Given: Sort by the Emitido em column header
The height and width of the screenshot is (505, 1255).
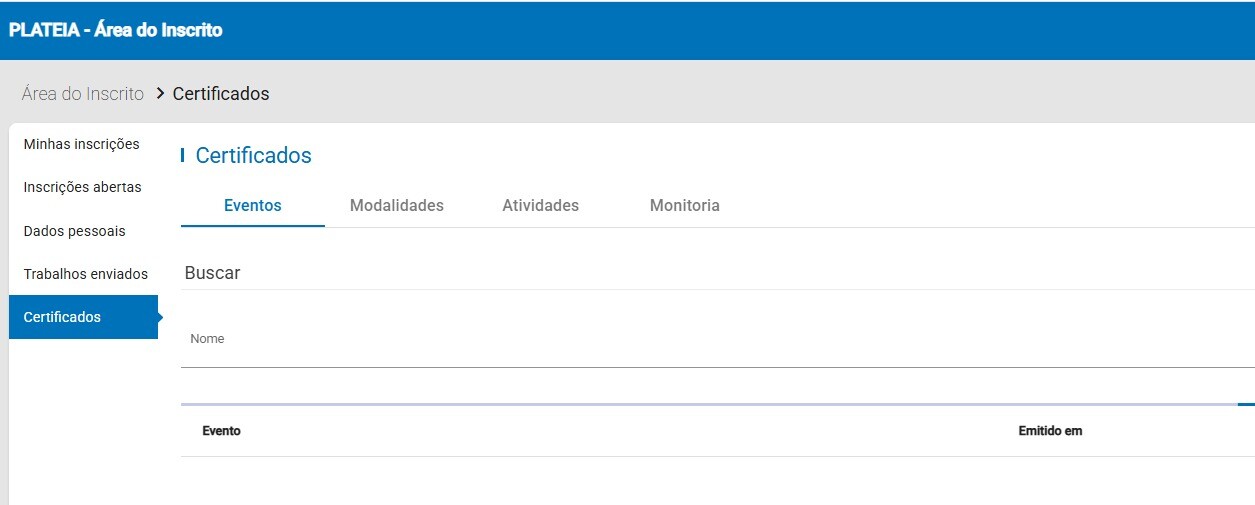Looking at the screenshot, I should pyautogui.click(x=1050, y=431).
